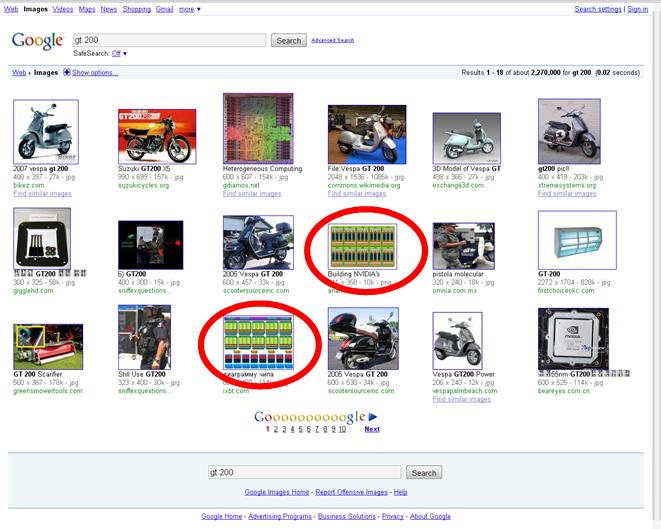This screenshot has height=529, width=661.
Task: Click Sign in link
Action: [x=637, y=9]
